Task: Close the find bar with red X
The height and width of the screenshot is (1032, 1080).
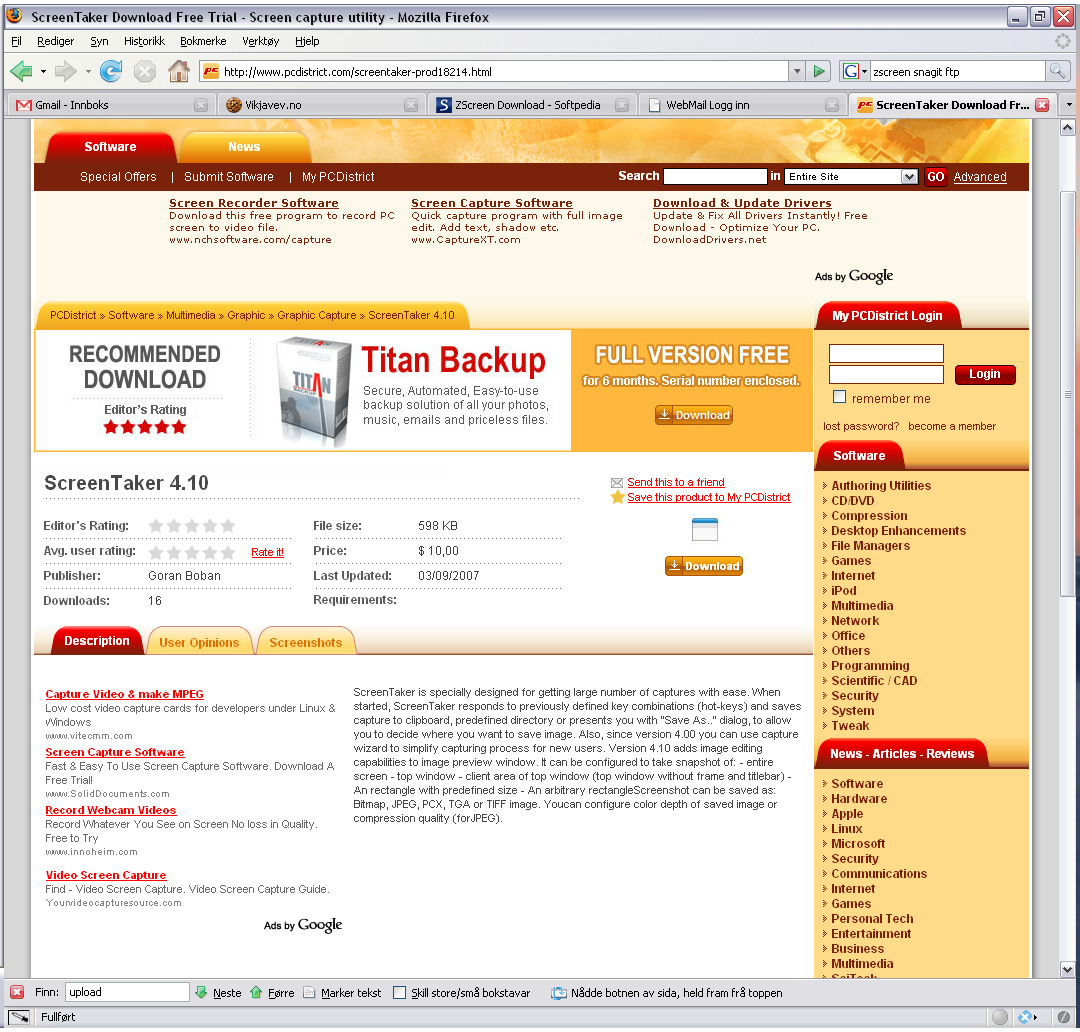Action: tap(17, 992)
